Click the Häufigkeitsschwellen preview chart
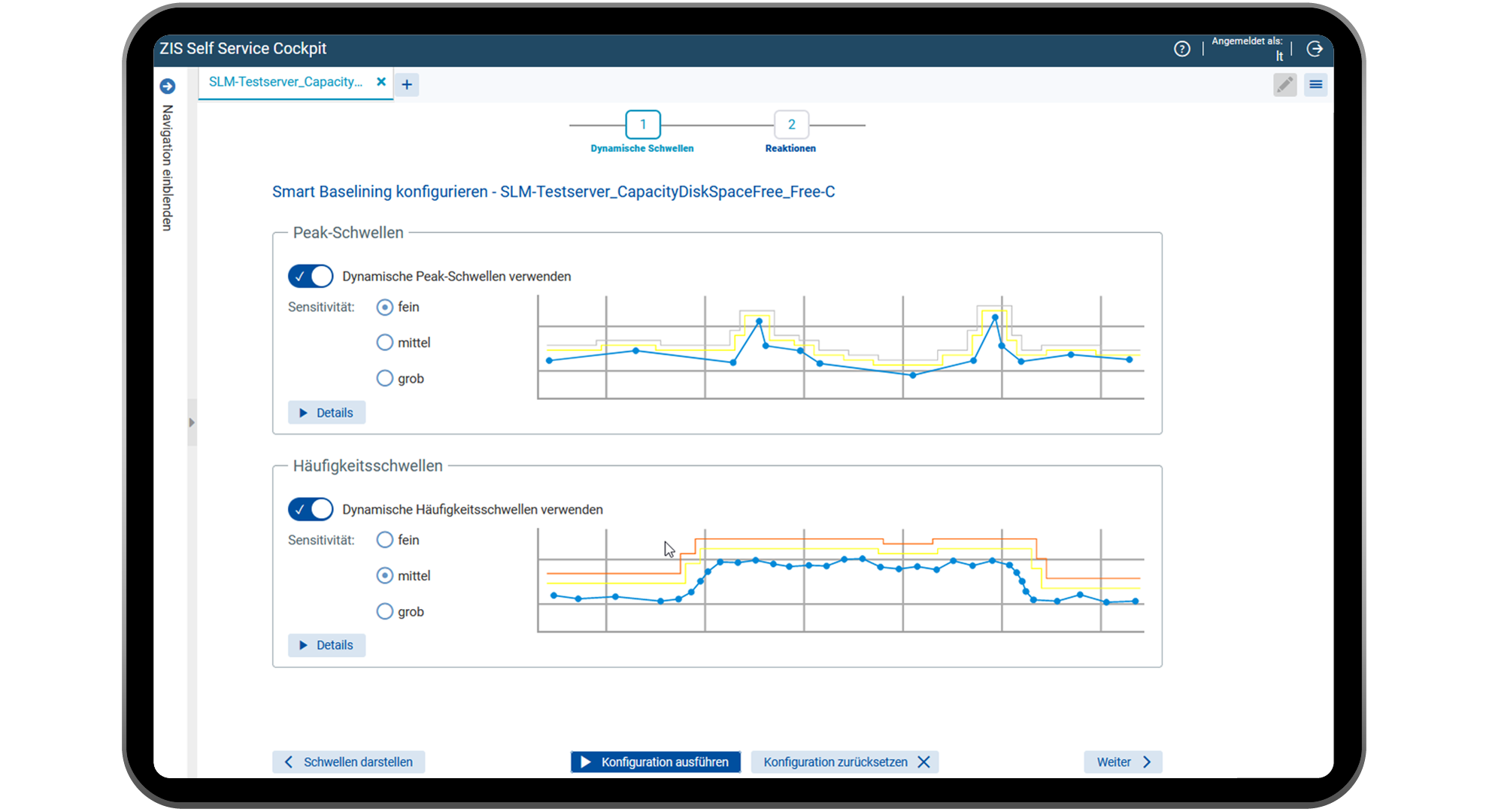The image size is (1489, 812). coord(841,580)
